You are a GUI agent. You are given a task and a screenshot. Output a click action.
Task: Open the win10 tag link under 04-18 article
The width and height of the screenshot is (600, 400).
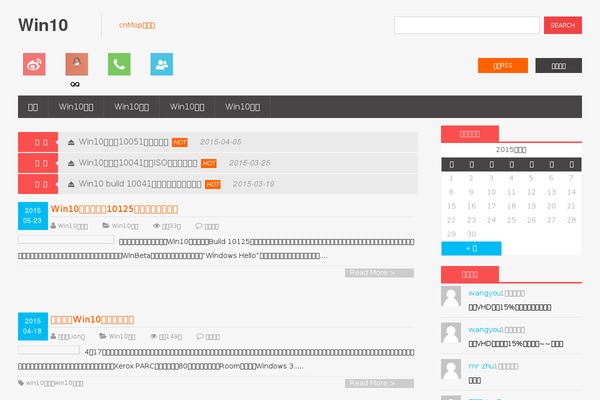(54, 383)
